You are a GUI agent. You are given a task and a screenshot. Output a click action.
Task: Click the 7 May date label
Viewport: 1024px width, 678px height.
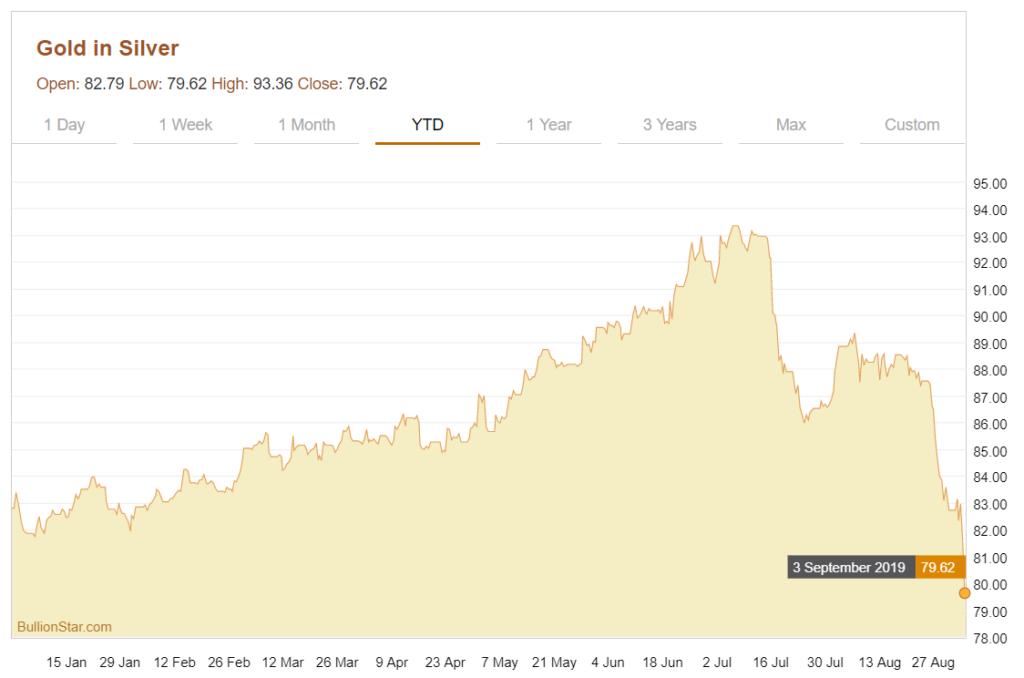tap(500, 662)
